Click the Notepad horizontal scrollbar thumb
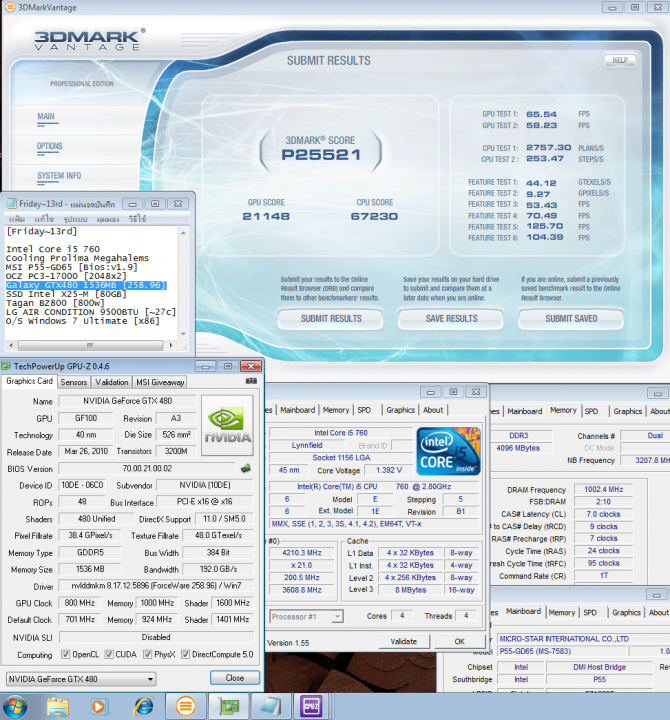670x720 pixels. 90,345
